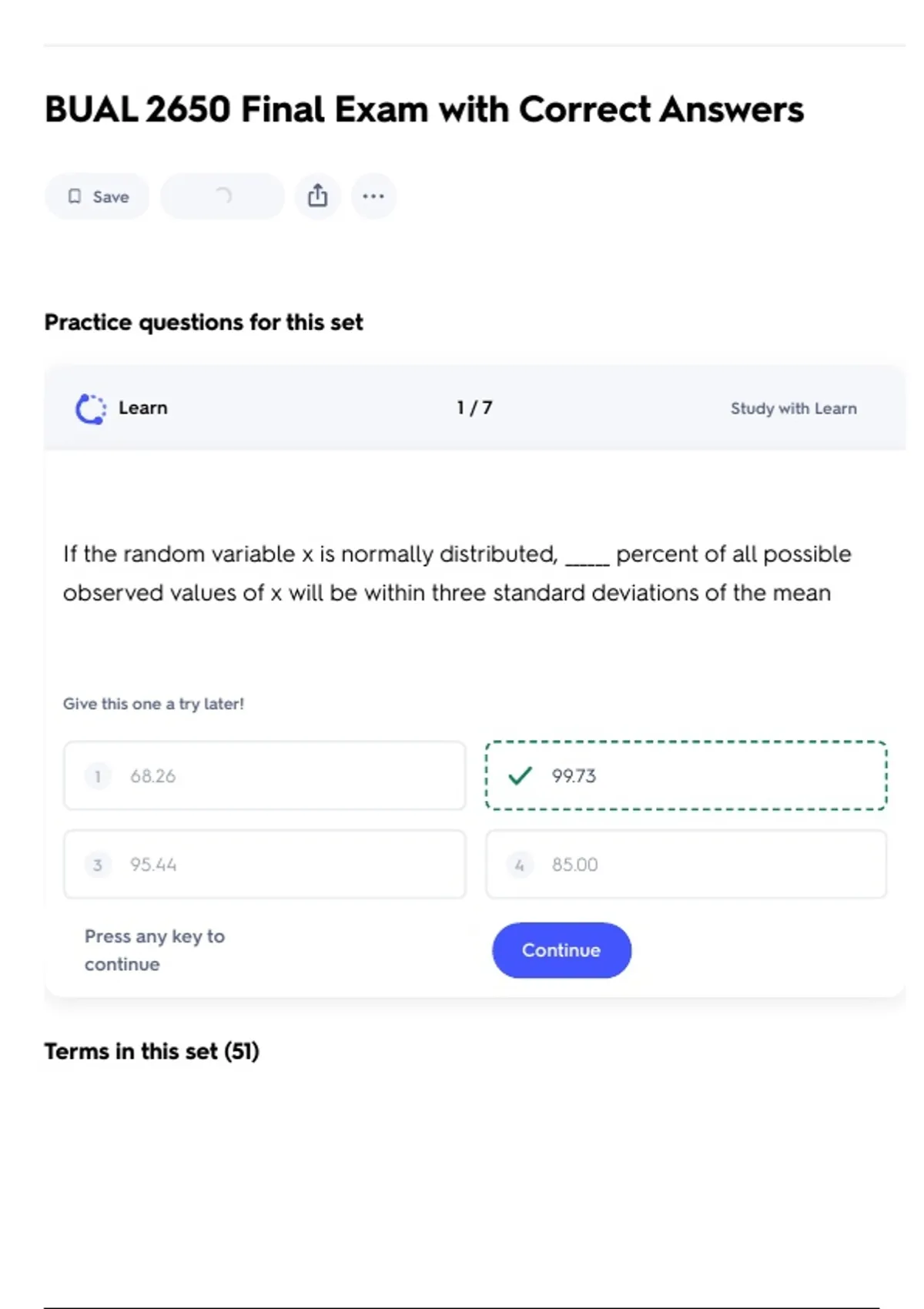Click the Learn circular logo icon

[91, 409]
